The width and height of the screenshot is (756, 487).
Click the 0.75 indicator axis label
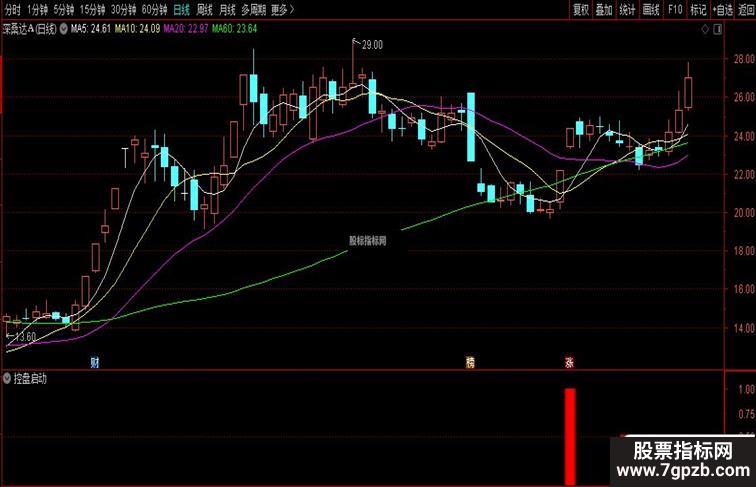(746, 414)
